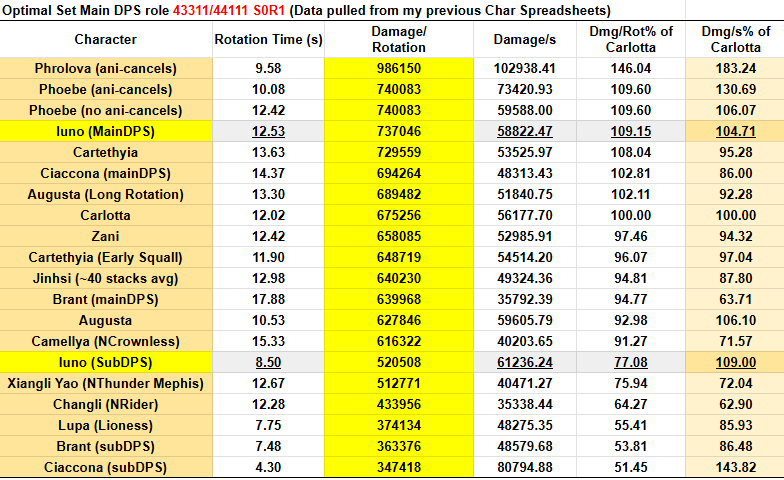The width and height of the screenshot is (784, 480).
Task: Click the 'Cartethyia' character cell
Action: [x=106, y=152]
